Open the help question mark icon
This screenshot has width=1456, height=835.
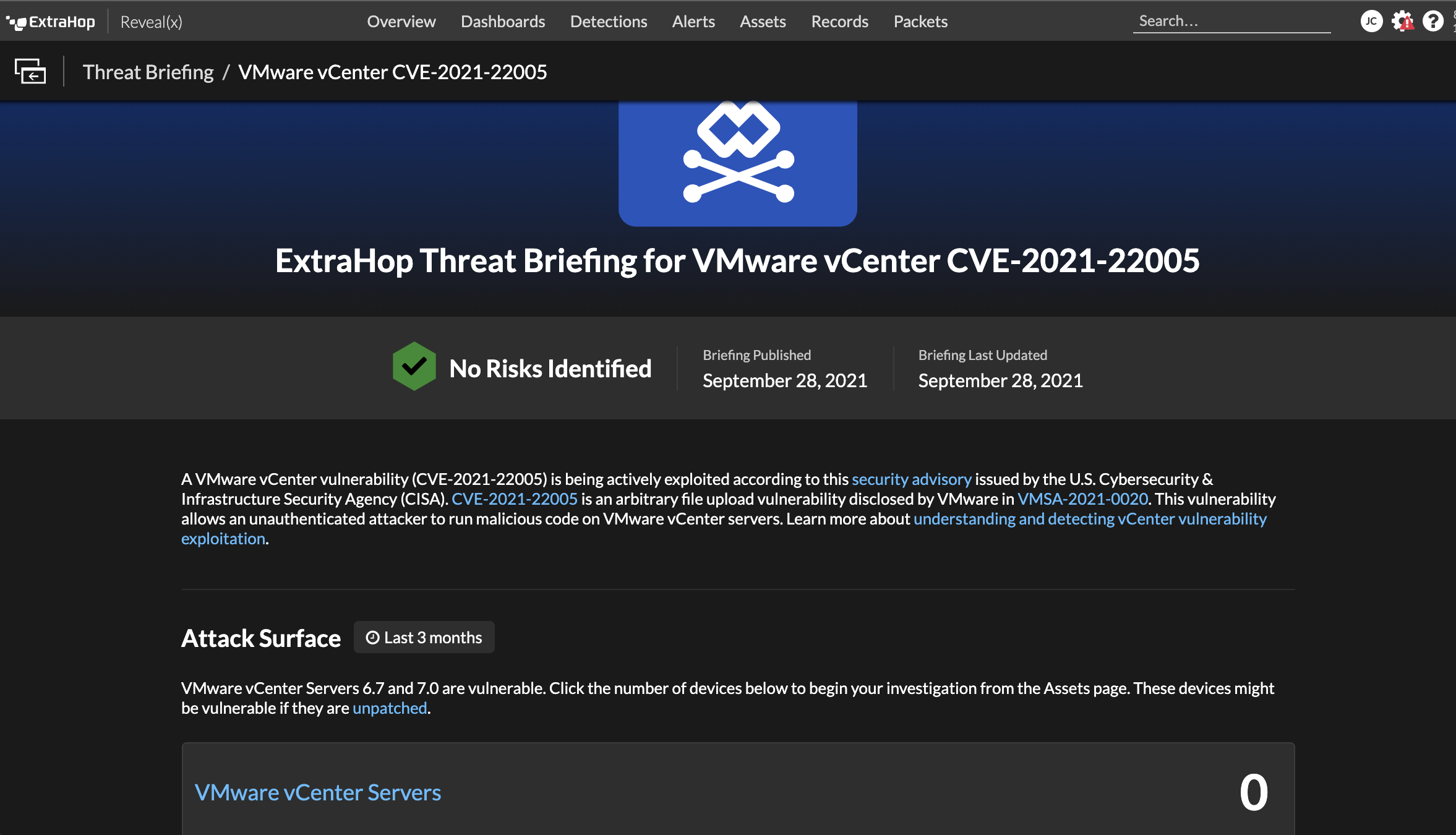coord(1432,21)
